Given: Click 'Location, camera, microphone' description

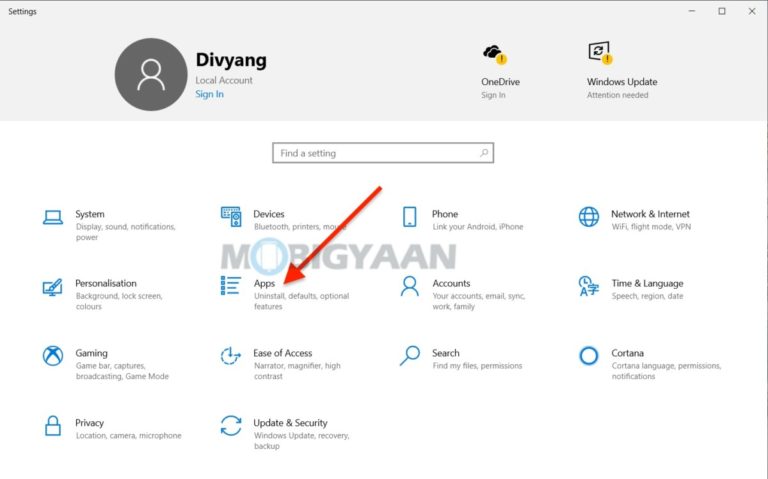Looking at the screenshot, I should click(128, 435).
